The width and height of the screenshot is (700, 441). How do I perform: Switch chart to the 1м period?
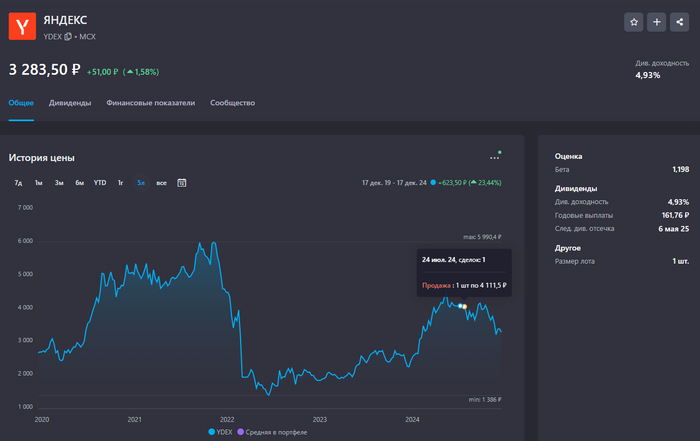(38, 183)
